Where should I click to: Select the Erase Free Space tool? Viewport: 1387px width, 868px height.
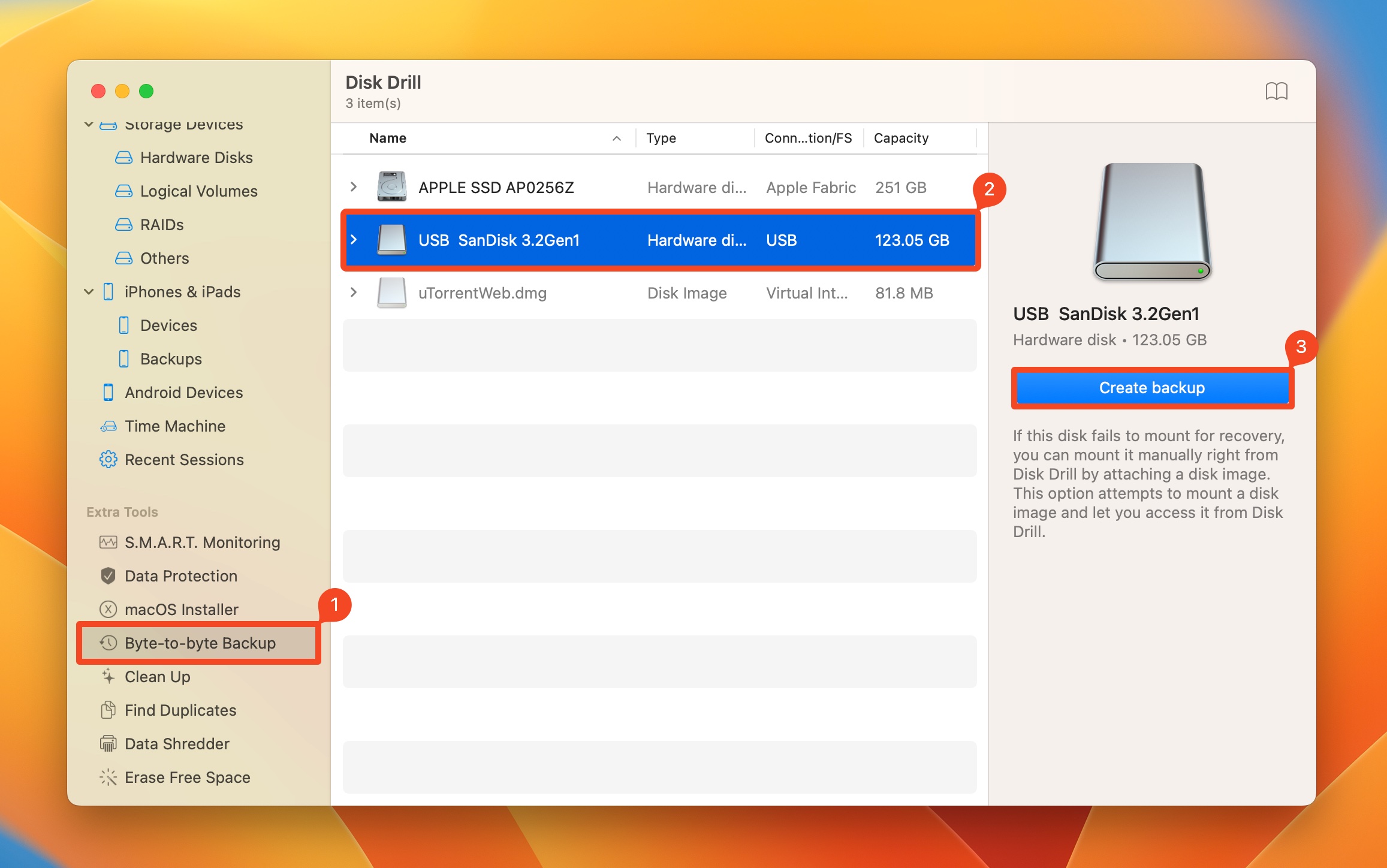click(x=188, y=776)
